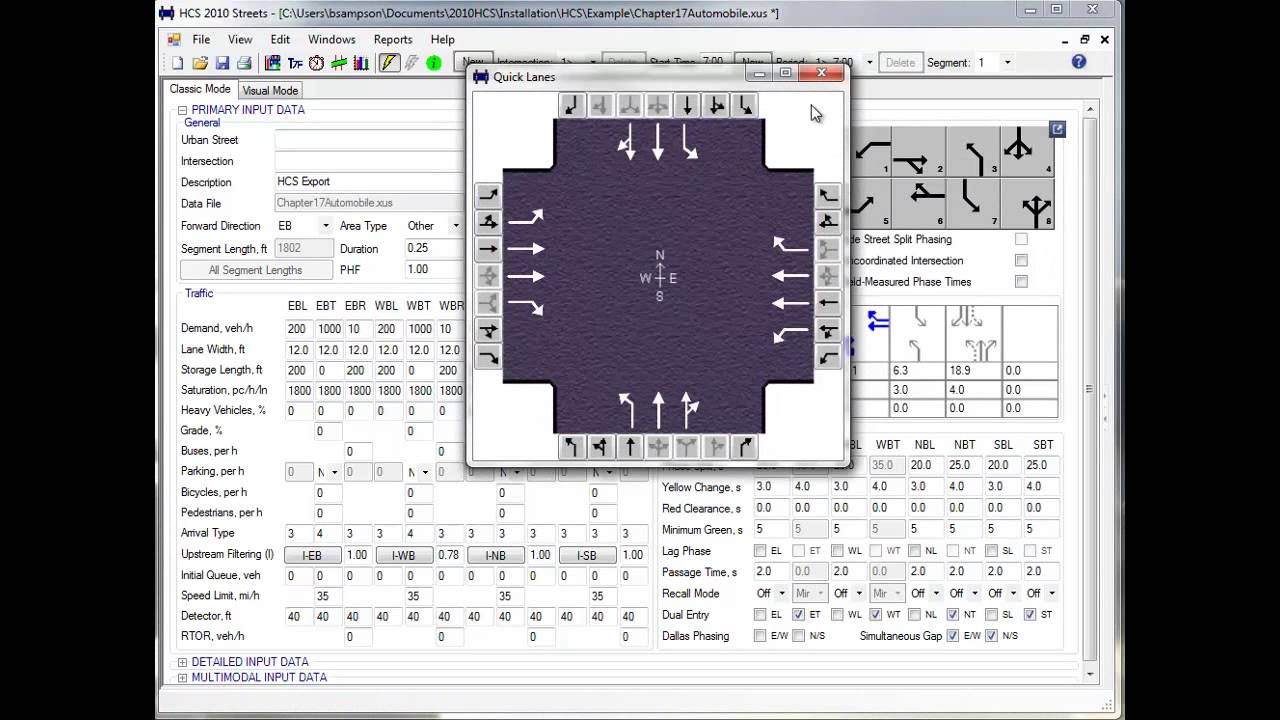The image size is (1280, 720).
Task: Click eastbound right-turn lane button in Quick Lanes
Action: [488, 357]
